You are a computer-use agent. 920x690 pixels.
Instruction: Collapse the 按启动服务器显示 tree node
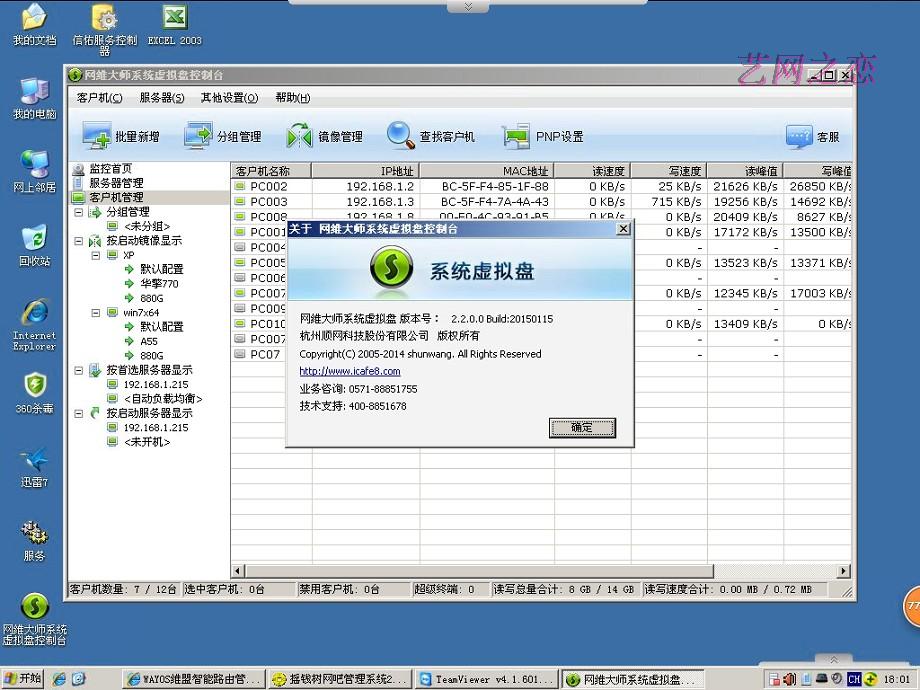click(x=79, y=414)
